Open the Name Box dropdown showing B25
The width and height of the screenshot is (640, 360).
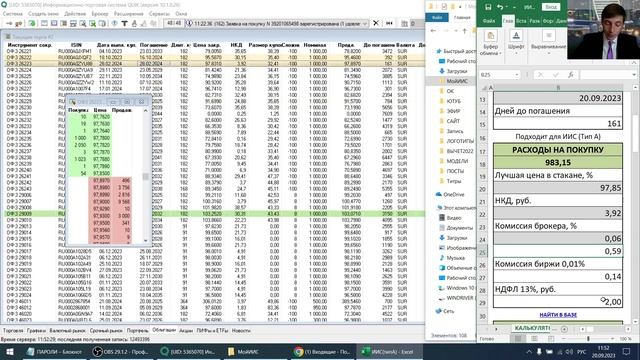[517, 75]
